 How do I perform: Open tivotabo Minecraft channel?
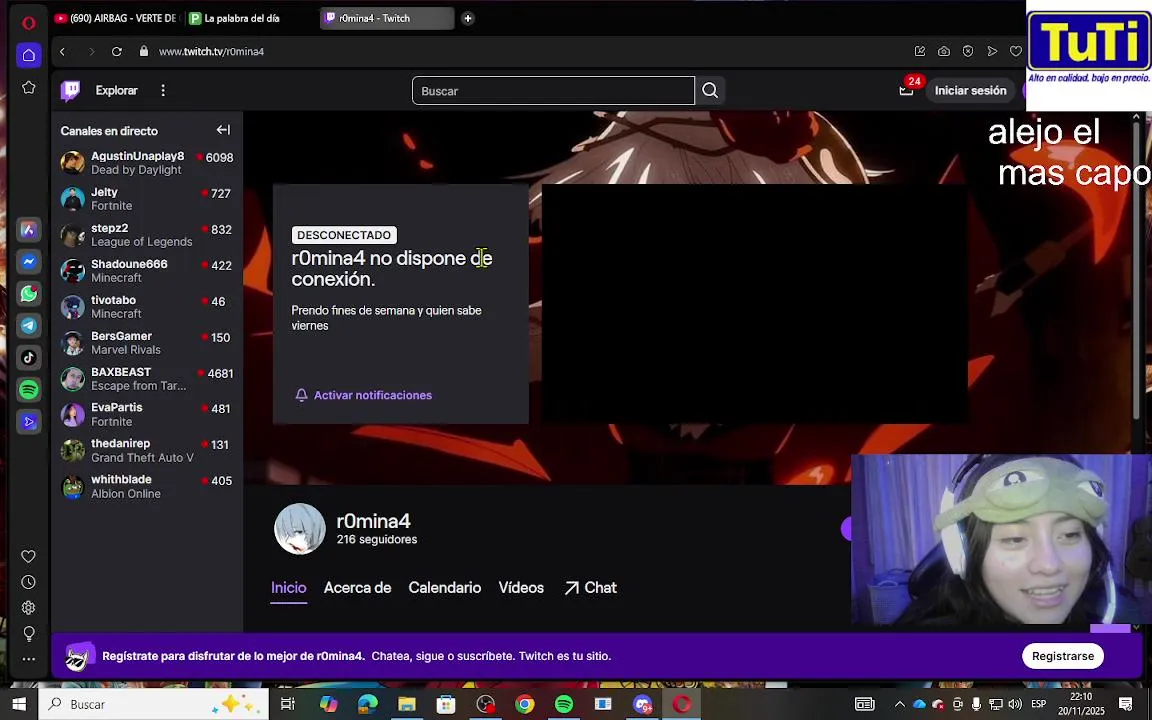[x=147, y=306]
